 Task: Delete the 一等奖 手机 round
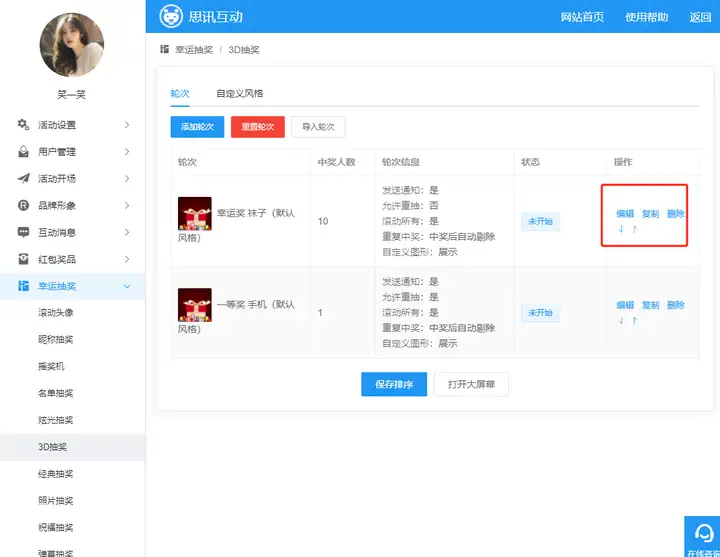click(675, 305)
